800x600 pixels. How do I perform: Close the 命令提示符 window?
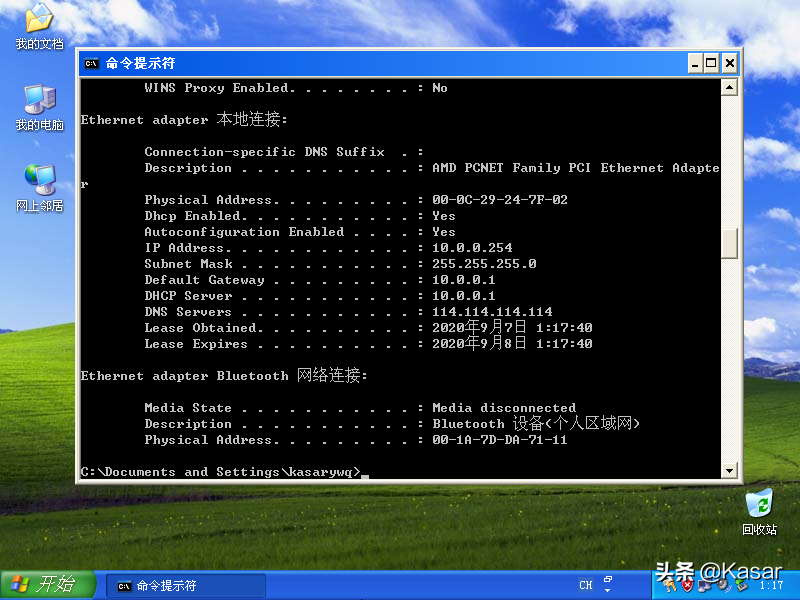[x=730, y=63]
